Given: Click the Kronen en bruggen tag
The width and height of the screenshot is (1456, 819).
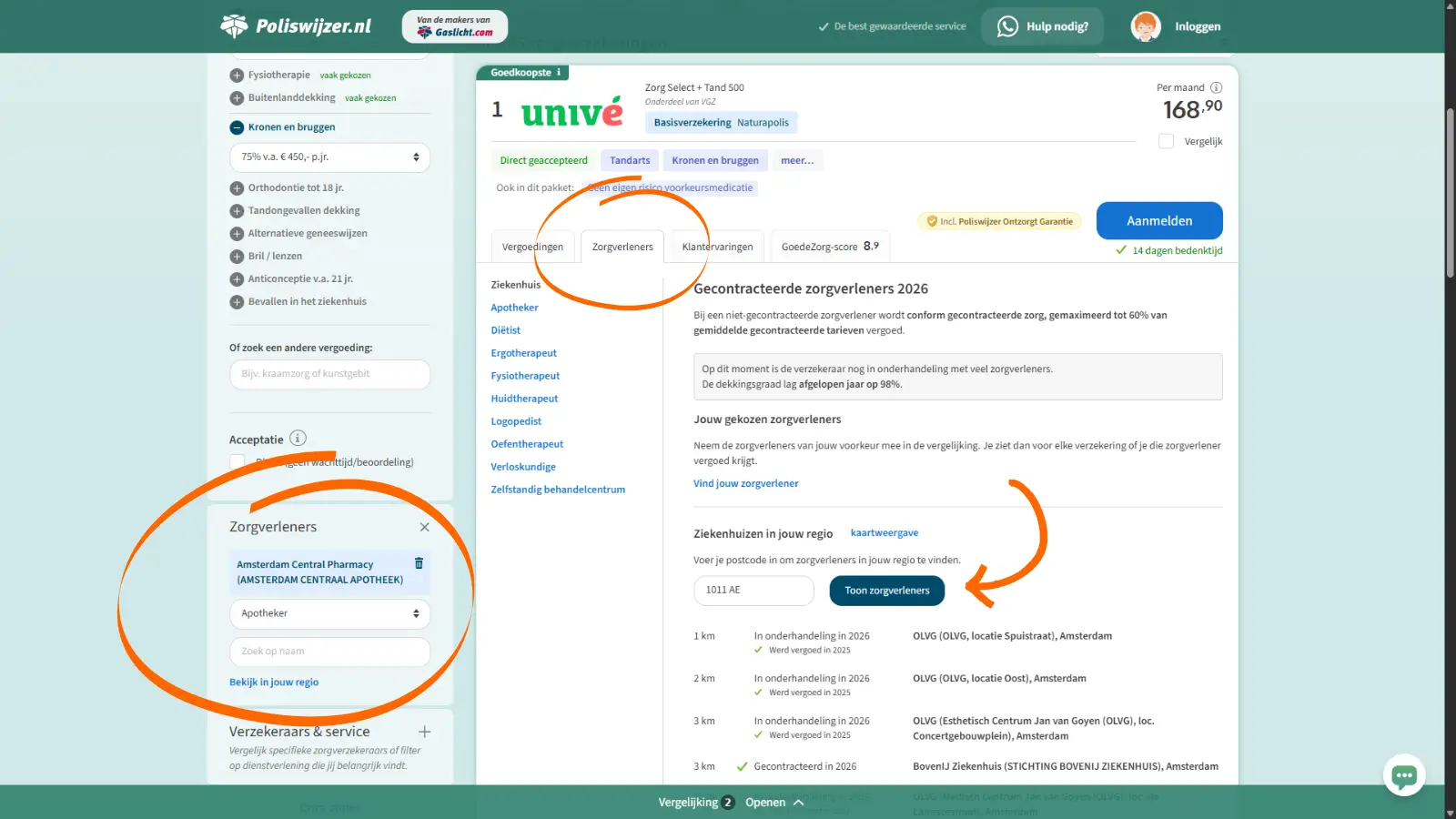Looking at the screenshot, I should pos(715,161).
